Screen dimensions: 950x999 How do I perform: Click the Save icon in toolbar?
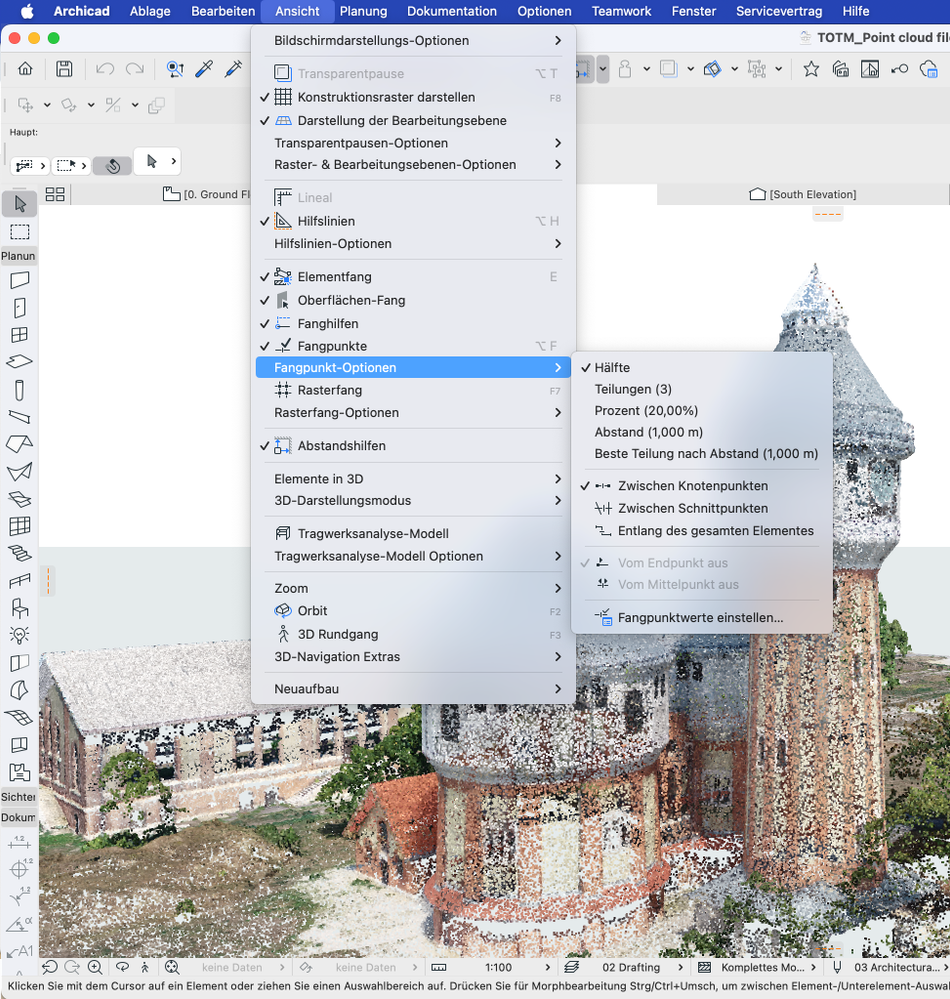click(64, 69)
